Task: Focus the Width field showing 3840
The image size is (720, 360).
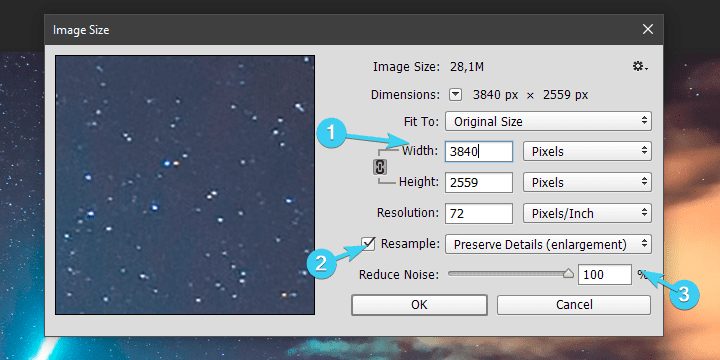Action: [x=478, y=152]
